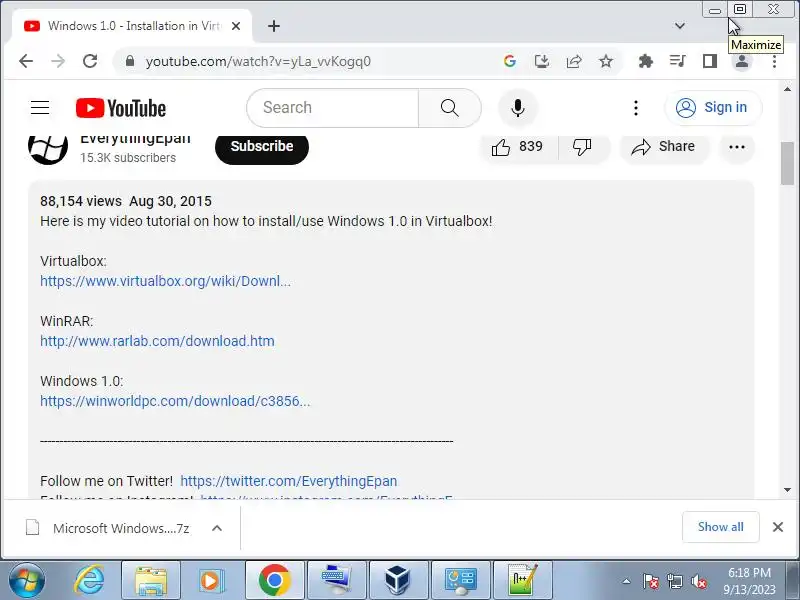This screenshot has height=600, width=800.
Task: Open VirtualBox from taskbar
Action: [x=397, y=580]
